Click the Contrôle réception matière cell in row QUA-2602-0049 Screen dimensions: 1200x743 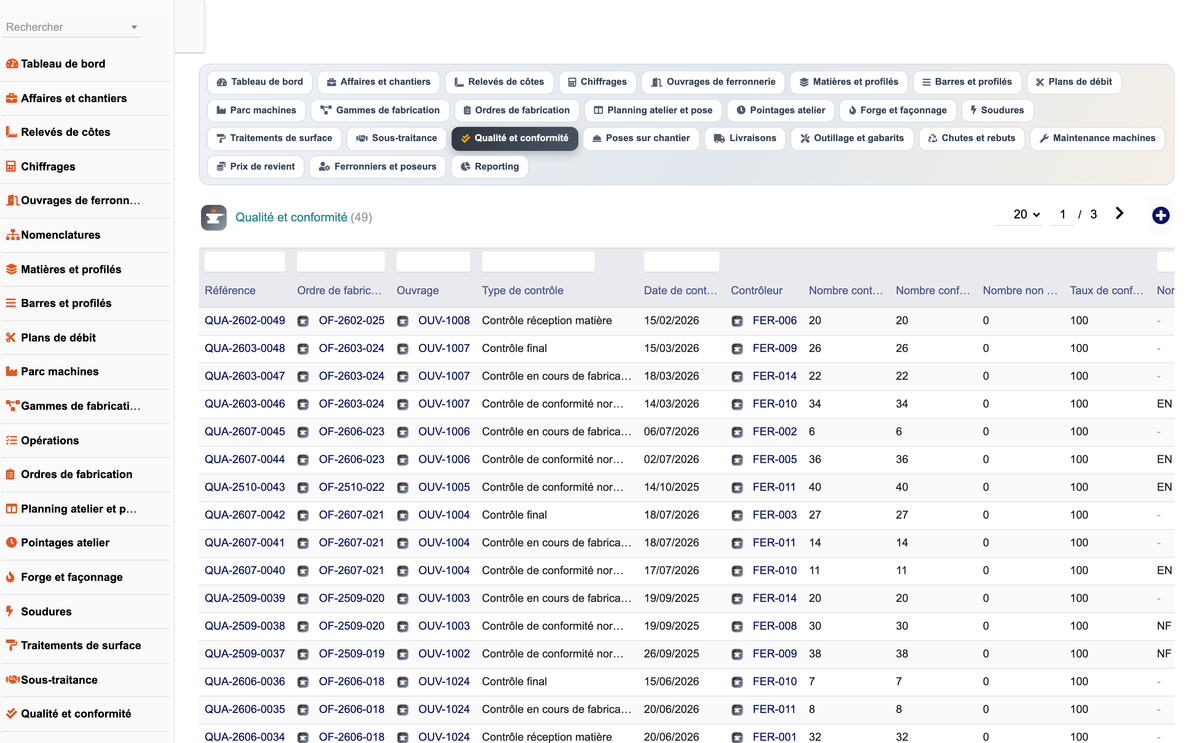(547, 321)
